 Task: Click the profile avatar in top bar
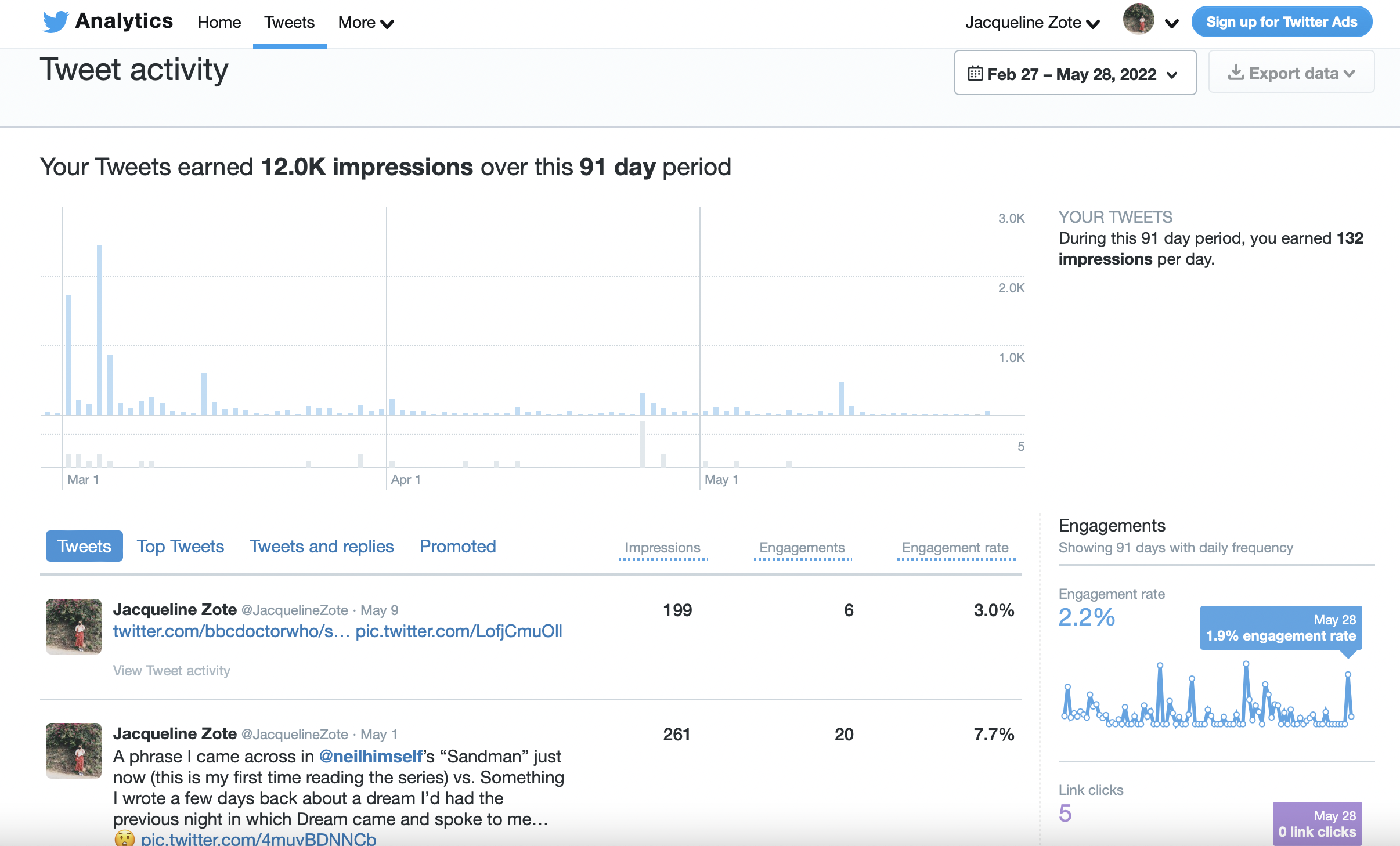pos(1138,20)
